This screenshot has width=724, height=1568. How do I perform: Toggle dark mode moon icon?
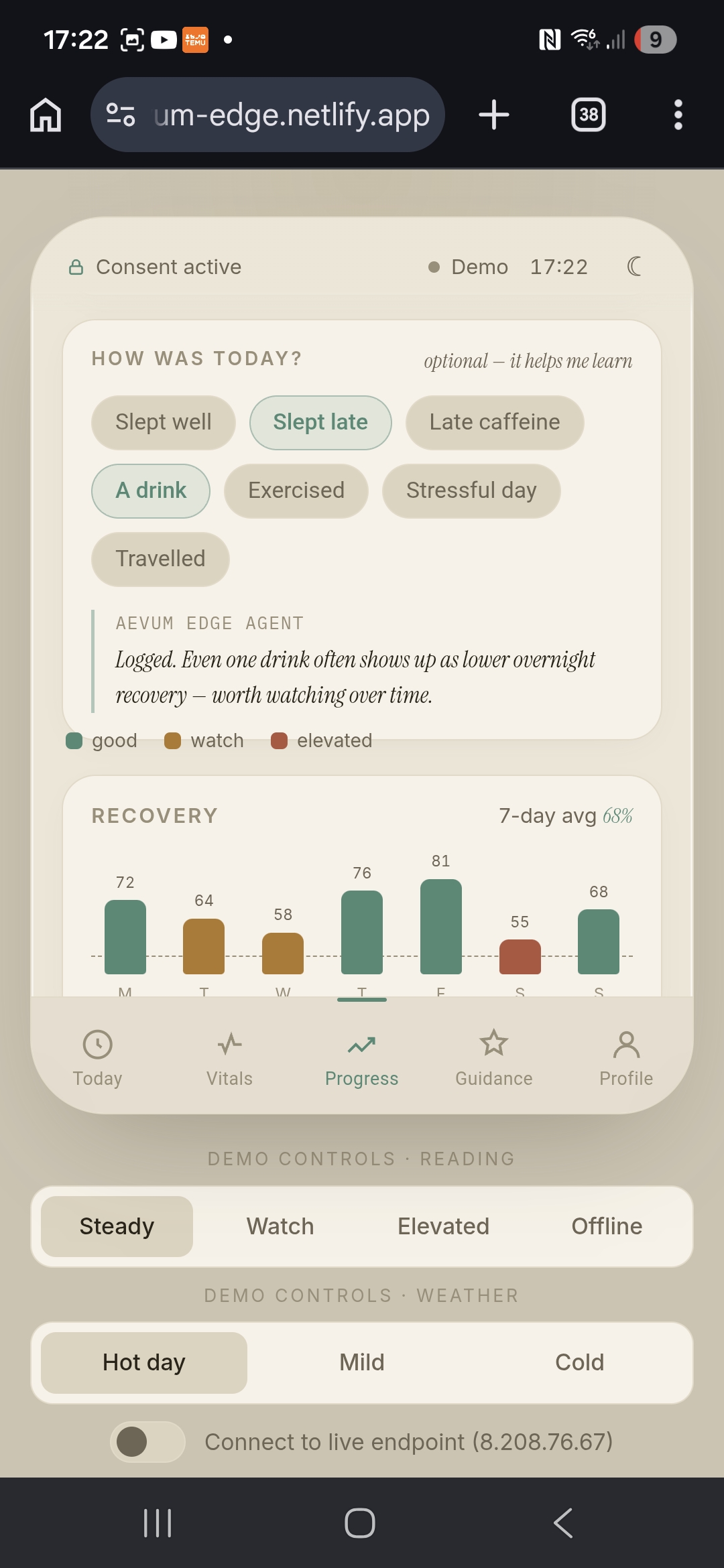tap(634, 267)
